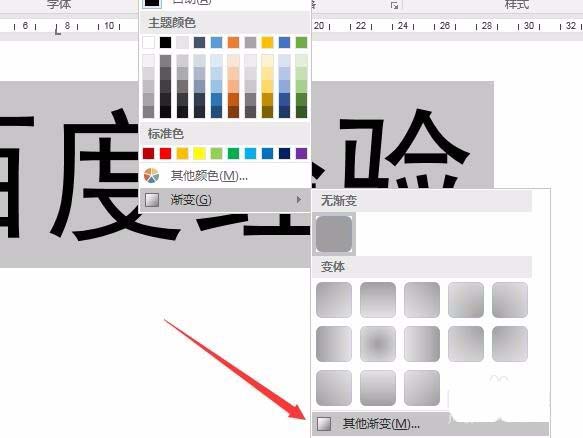Click the icon beside 其他渐变(M)
Image resolution: width=583 pixels, height=438 pixels.
[x=324, y=423]
